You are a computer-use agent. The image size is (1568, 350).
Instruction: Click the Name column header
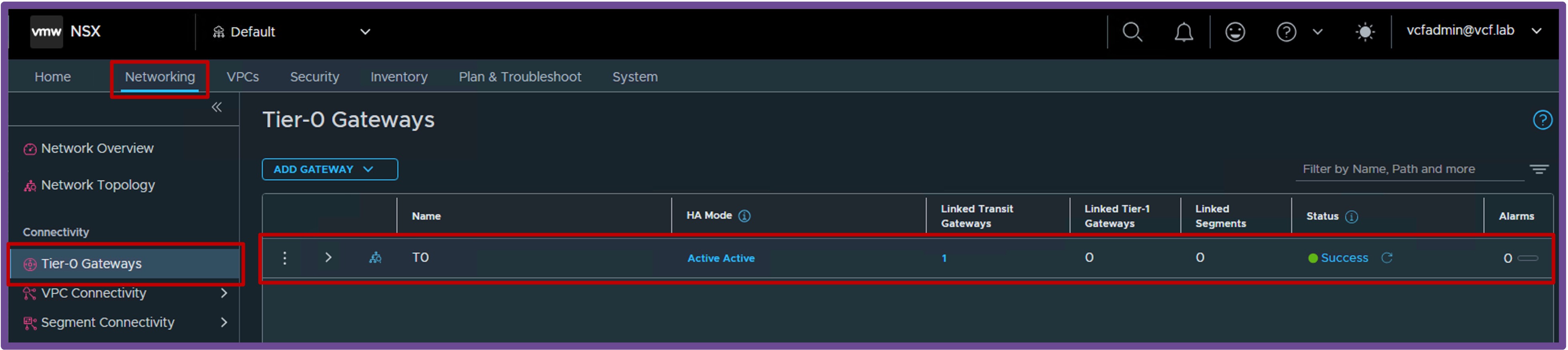(426, 217)
